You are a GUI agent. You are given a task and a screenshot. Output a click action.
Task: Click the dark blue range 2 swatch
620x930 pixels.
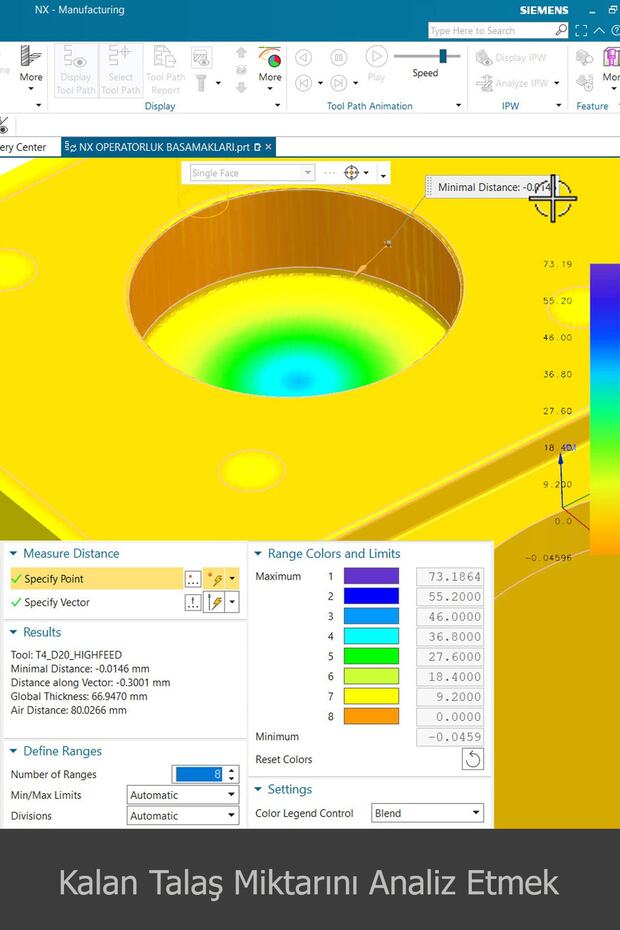tap(371, 596)
